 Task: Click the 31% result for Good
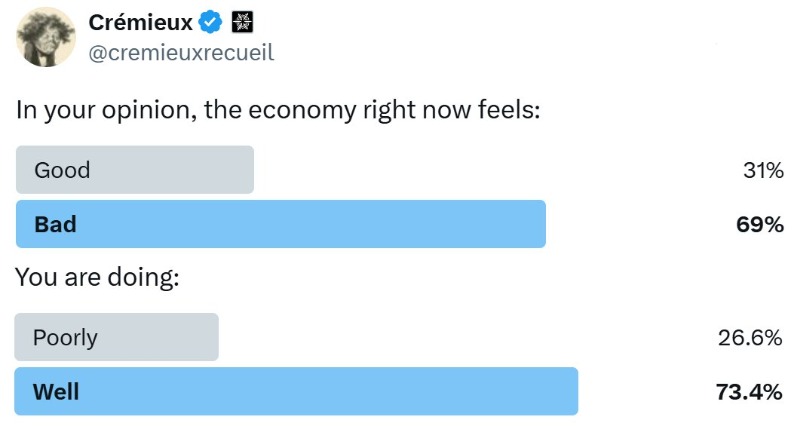[762, 171]
